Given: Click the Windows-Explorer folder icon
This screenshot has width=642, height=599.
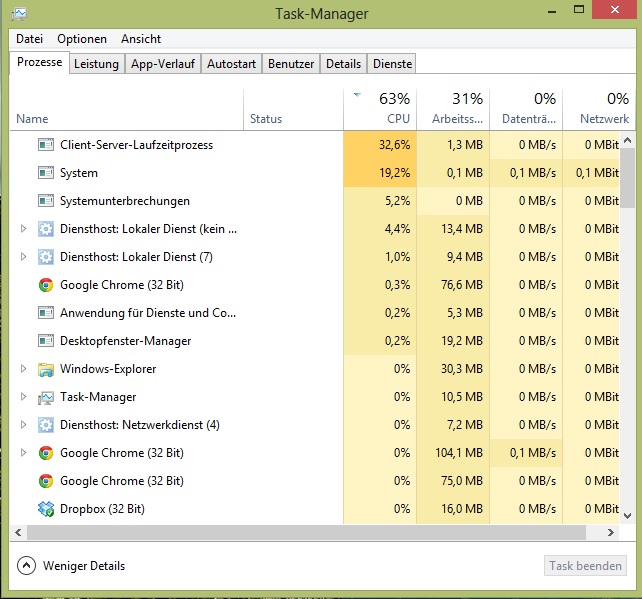Looking at the screenshot, I should pyautogui.click(x=46, y=369).
